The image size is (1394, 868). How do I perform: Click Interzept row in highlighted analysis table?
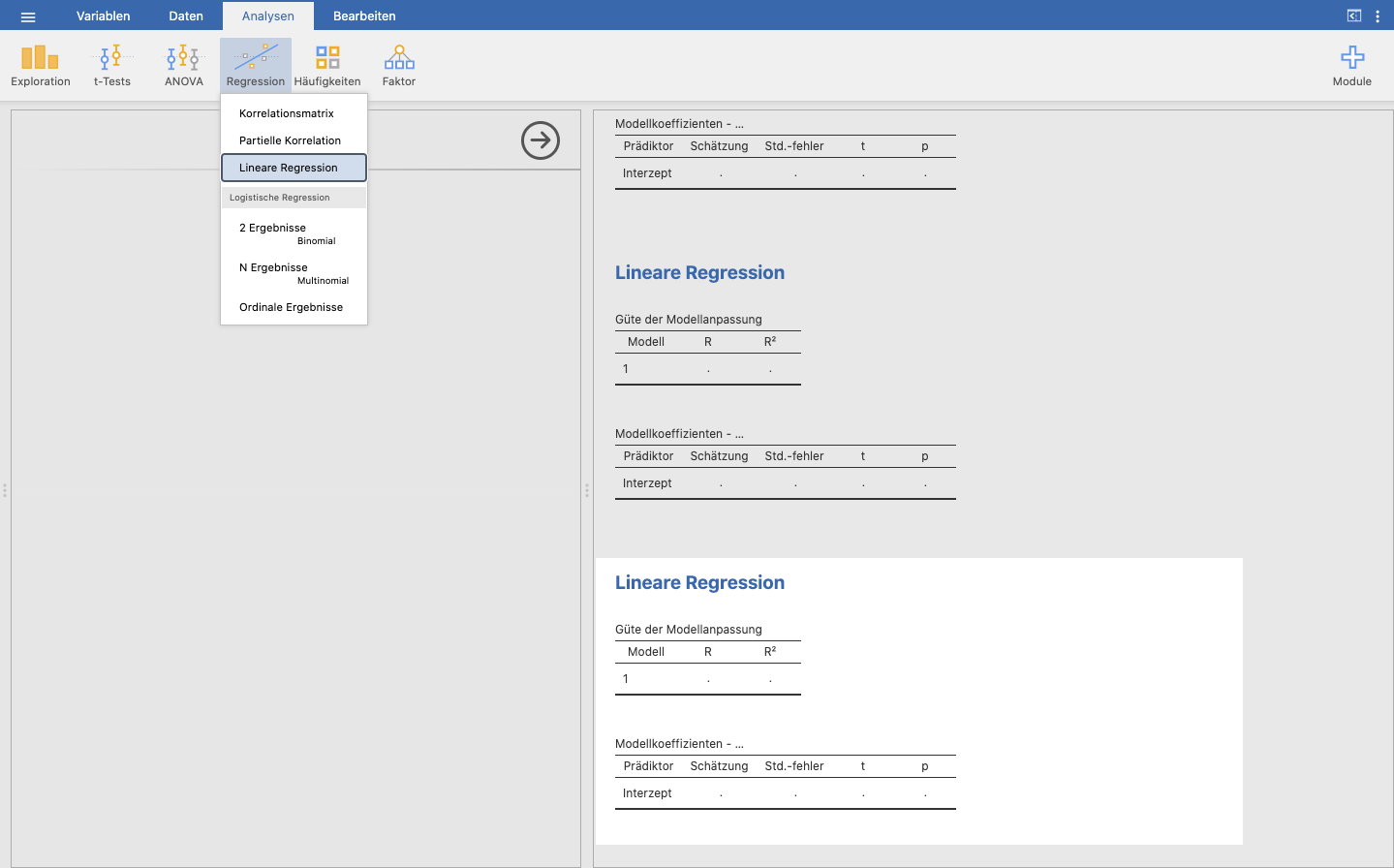(786, 793)
